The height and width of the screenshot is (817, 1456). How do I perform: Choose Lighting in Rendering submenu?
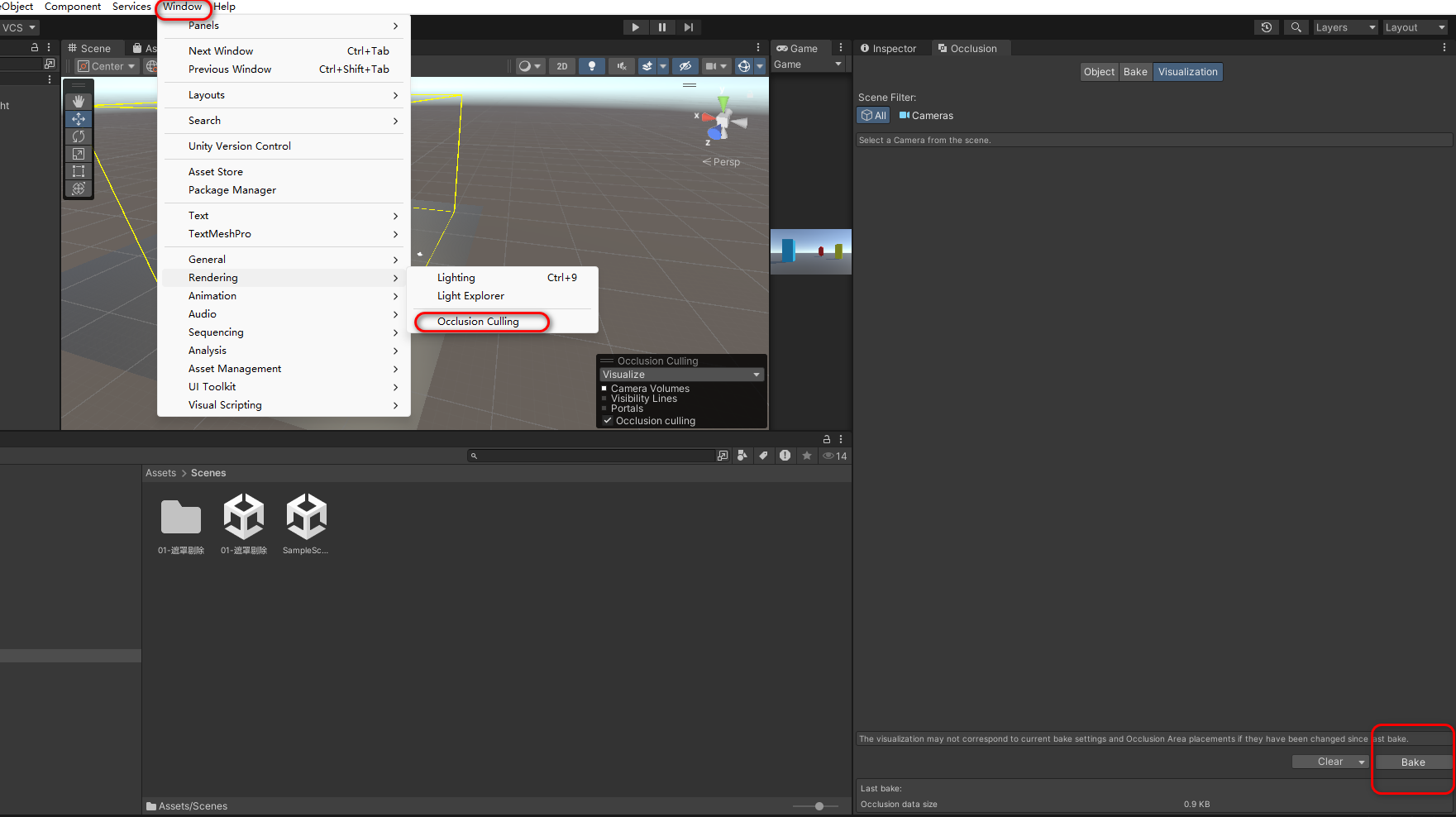pos(502,278)
